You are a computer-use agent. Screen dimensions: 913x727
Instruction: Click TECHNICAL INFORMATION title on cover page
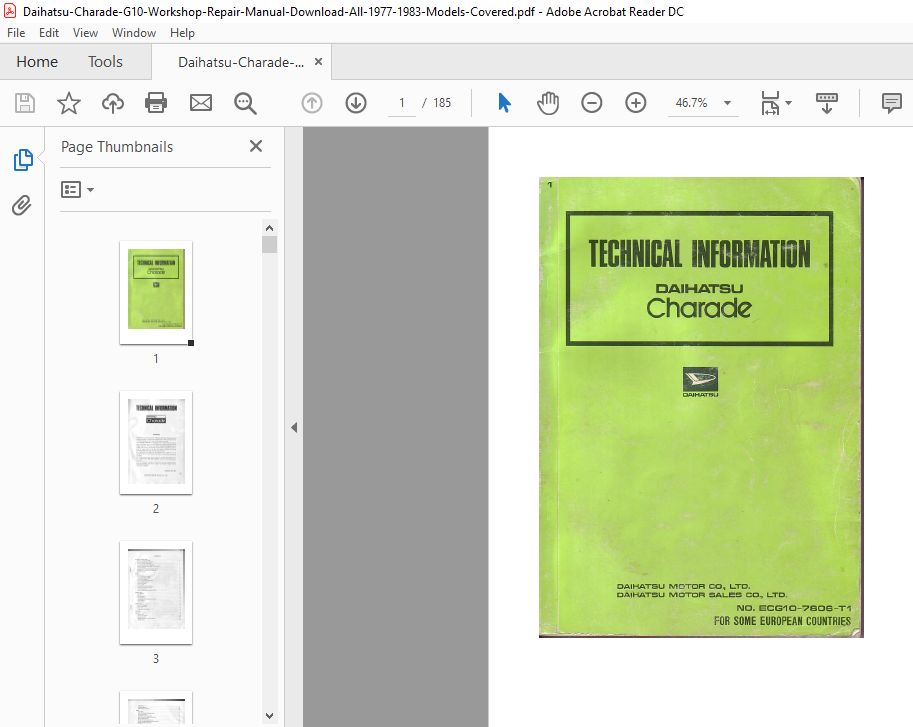[x=699, y=254]
